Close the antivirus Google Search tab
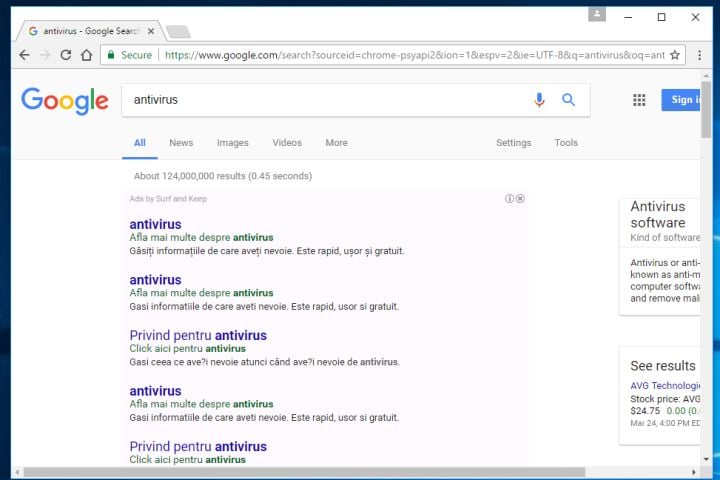The height and width of the screenshot is (480, 720). pyautogui.click(x=151, y=31)
